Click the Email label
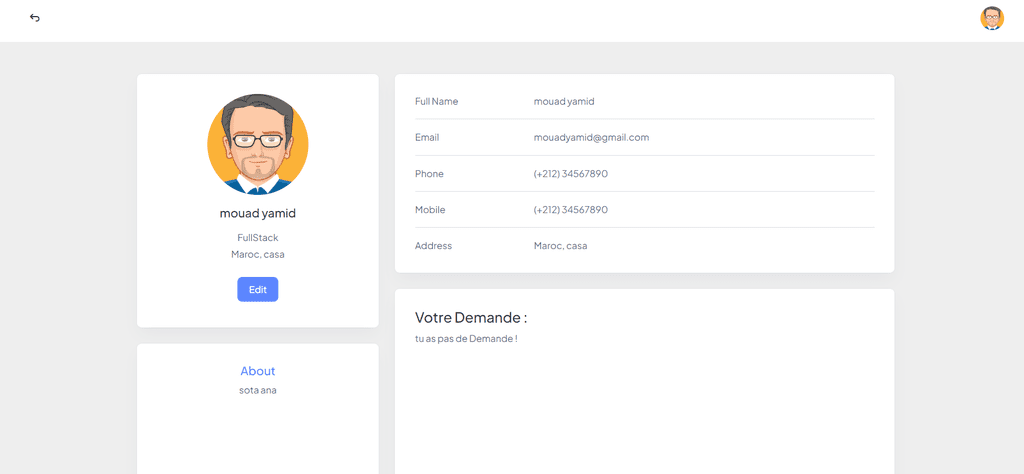 click(x=427, y=138)
